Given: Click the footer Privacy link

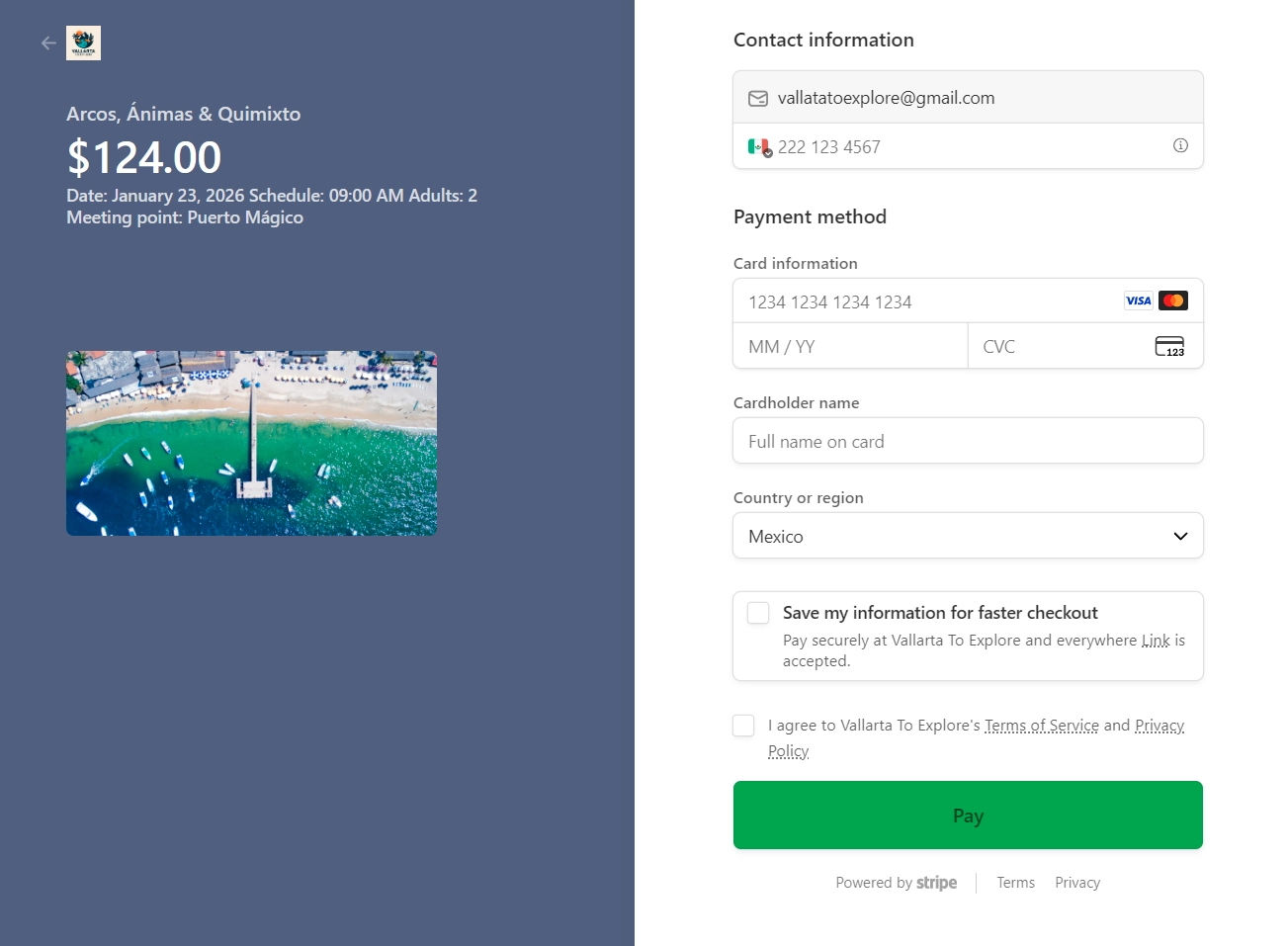Looking at the screenshot, I should coord(1076,883).
